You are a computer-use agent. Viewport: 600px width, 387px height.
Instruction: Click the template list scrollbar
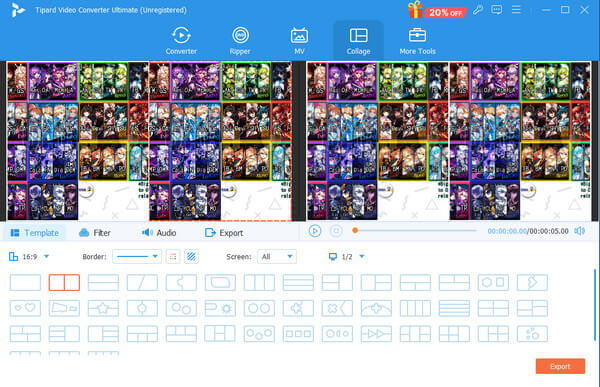(x=595, y=304)
